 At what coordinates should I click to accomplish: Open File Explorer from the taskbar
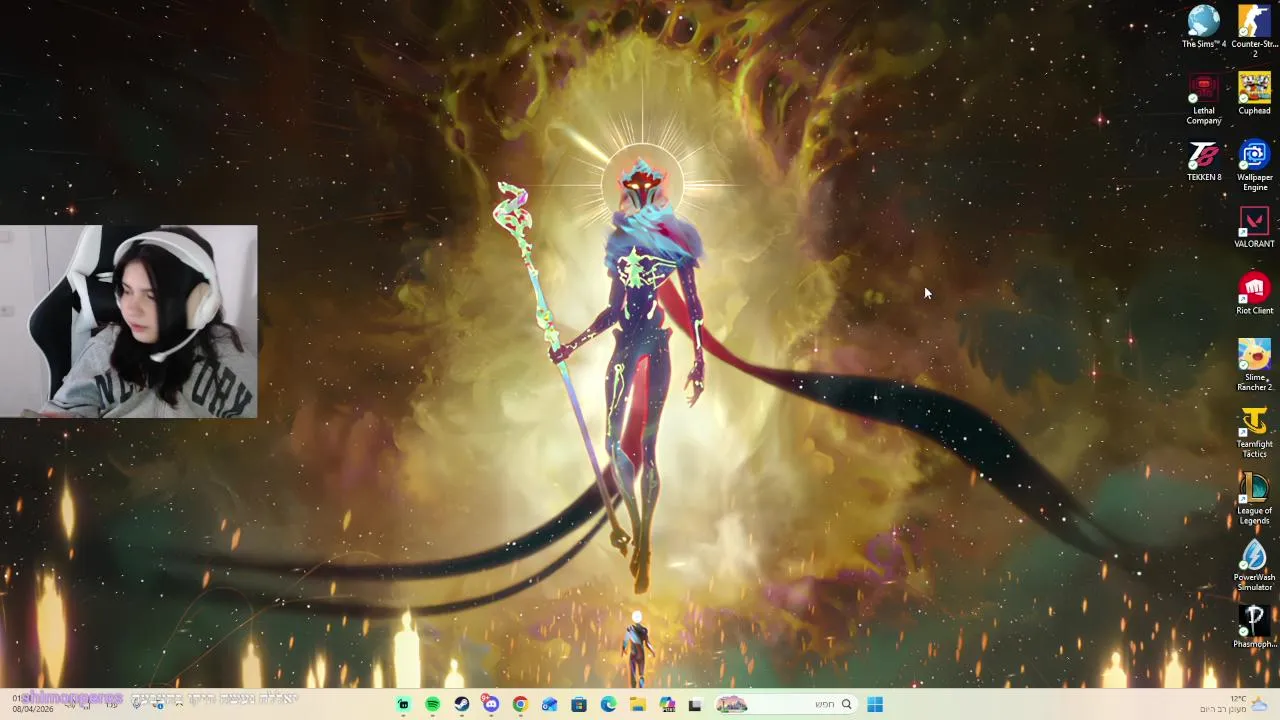637,705
